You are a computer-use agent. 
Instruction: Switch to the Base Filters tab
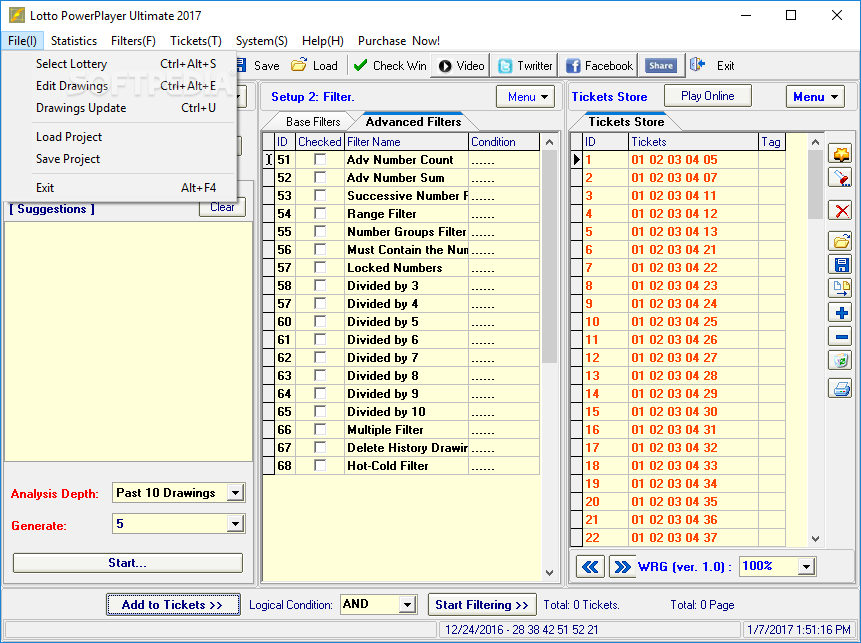point(313,122)
